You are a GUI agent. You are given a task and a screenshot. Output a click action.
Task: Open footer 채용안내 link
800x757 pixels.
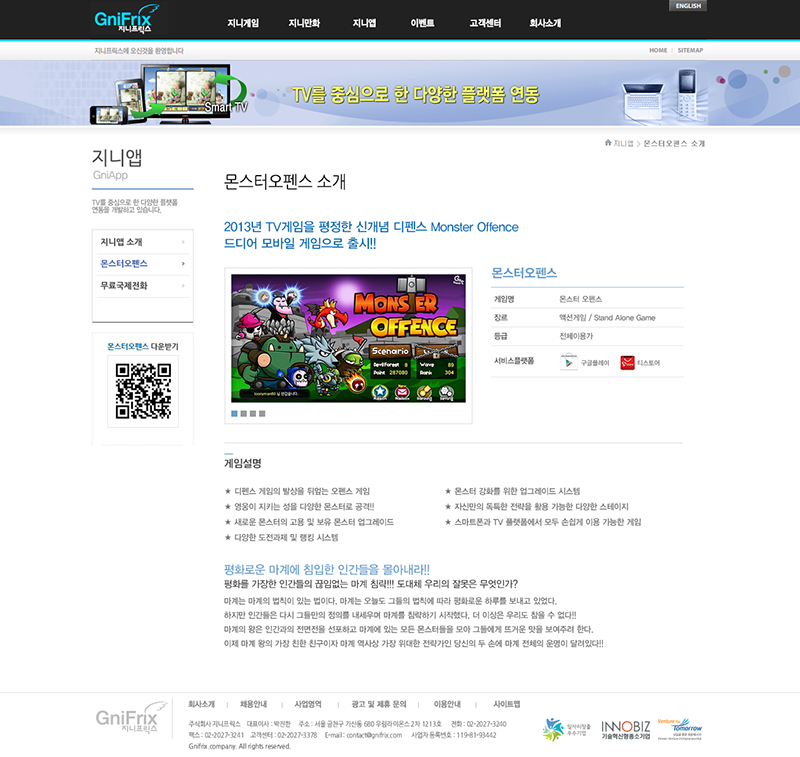[254, 704]
